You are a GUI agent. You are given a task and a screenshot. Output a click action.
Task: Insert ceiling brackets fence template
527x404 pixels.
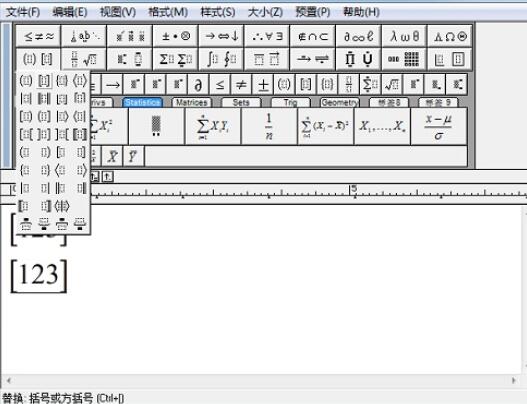(x=80, y=98)
